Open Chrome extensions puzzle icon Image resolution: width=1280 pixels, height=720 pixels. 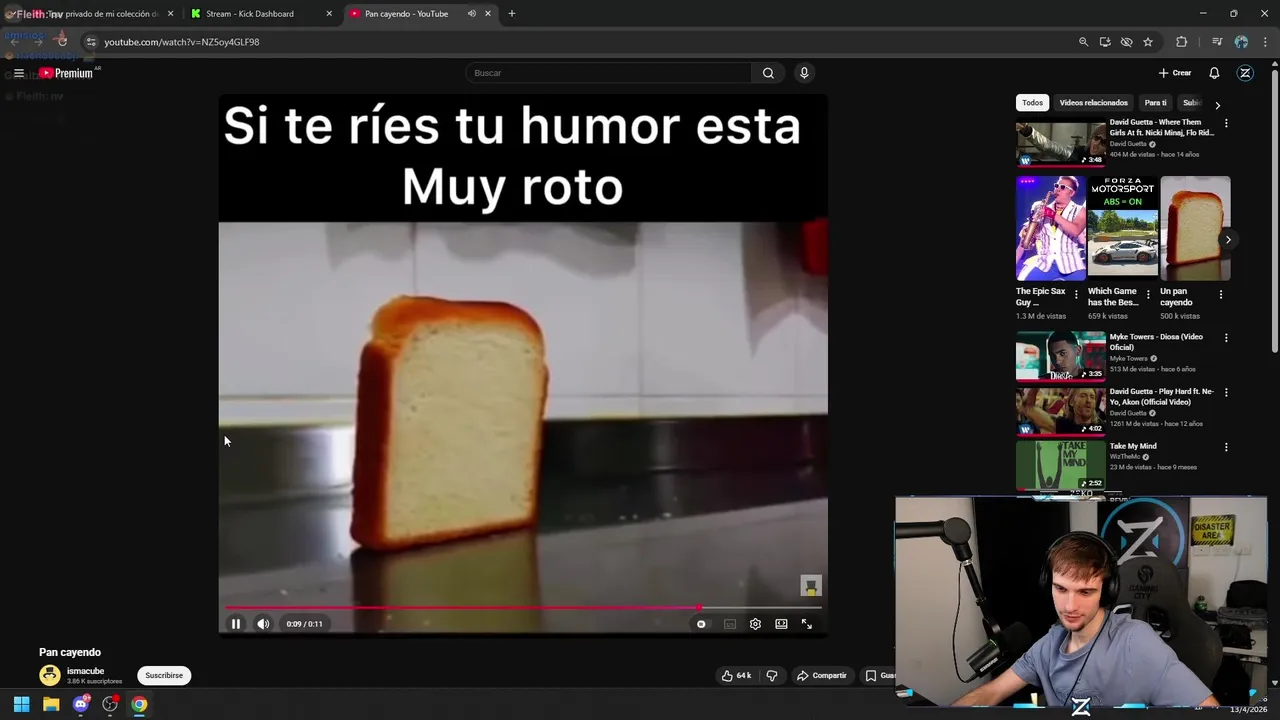pos(1181,42)
